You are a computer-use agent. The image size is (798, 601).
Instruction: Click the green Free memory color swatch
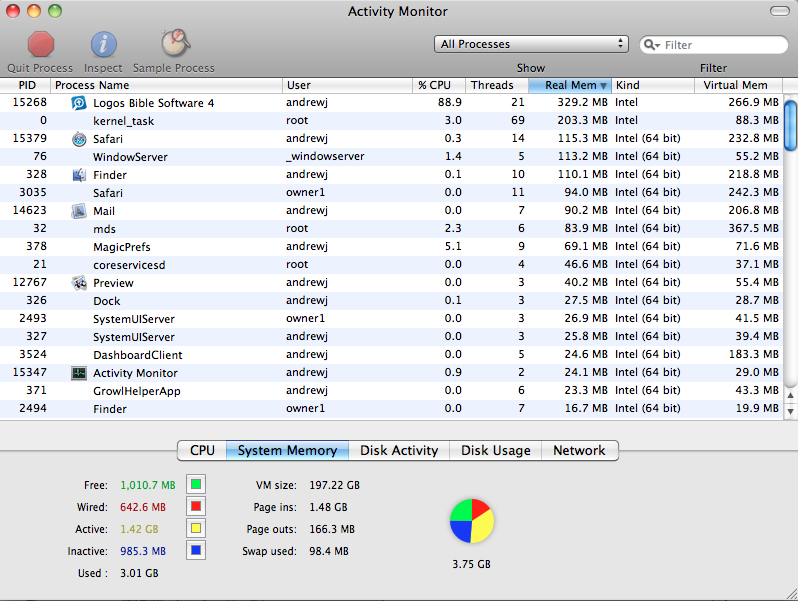coord(196,484)
